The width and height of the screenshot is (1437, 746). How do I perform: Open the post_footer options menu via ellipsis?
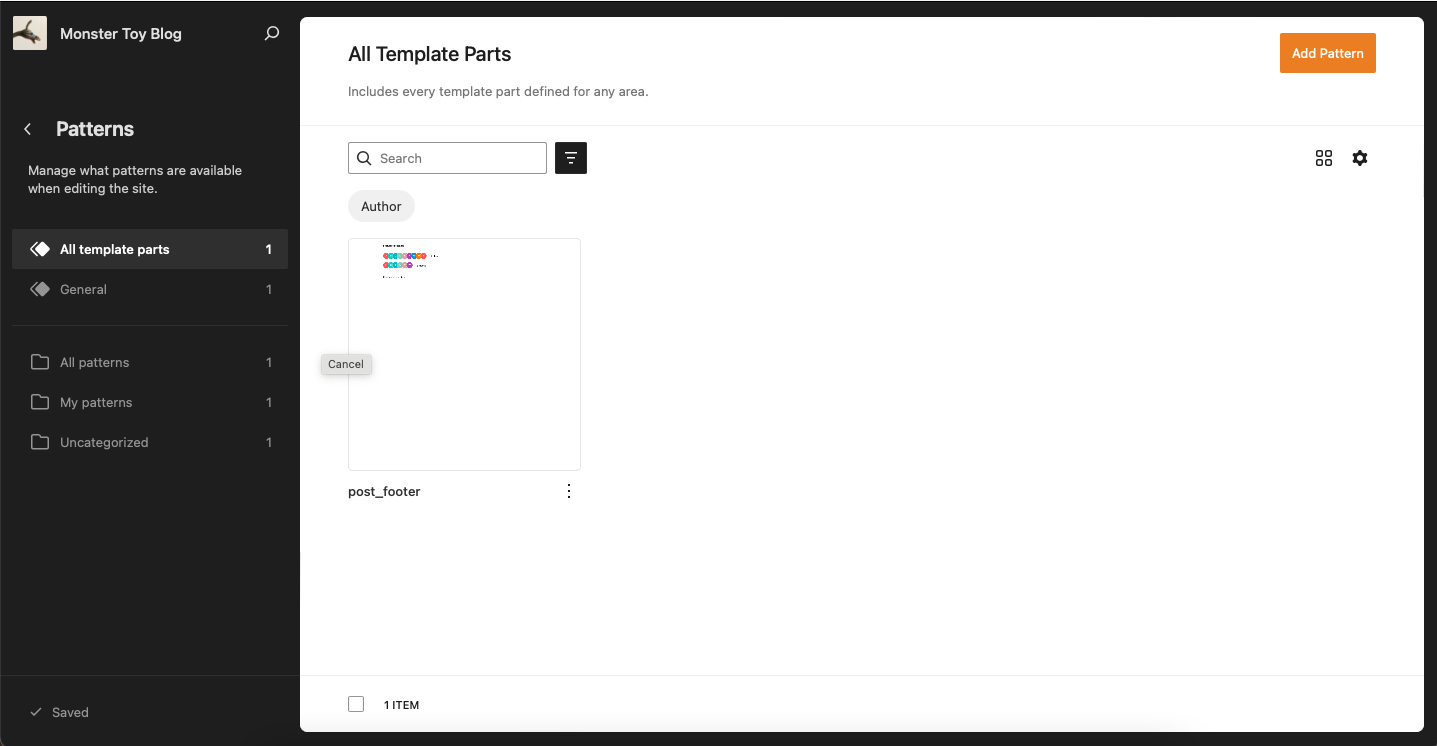tap(568, 491)
